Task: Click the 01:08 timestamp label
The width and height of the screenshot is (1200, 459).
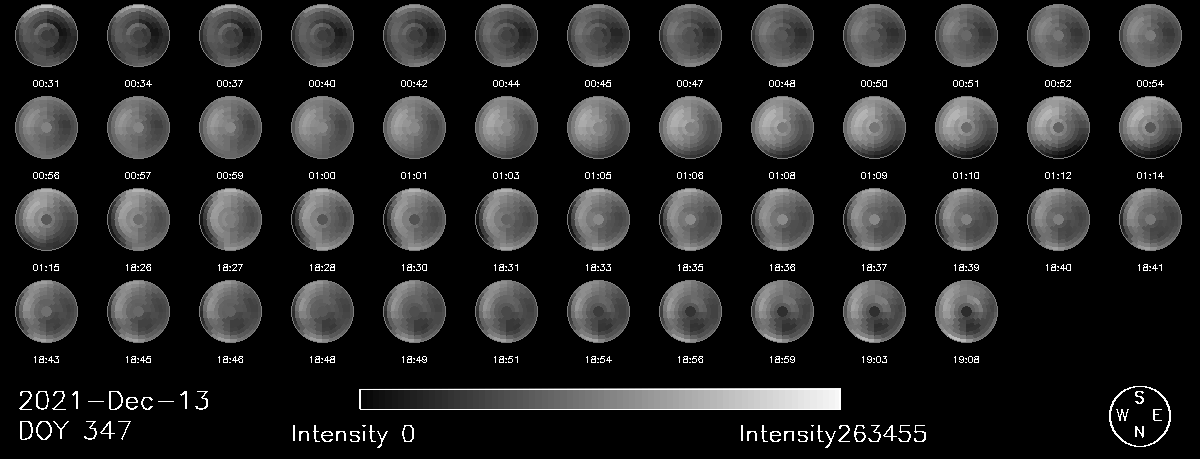Action: (782, 175)
